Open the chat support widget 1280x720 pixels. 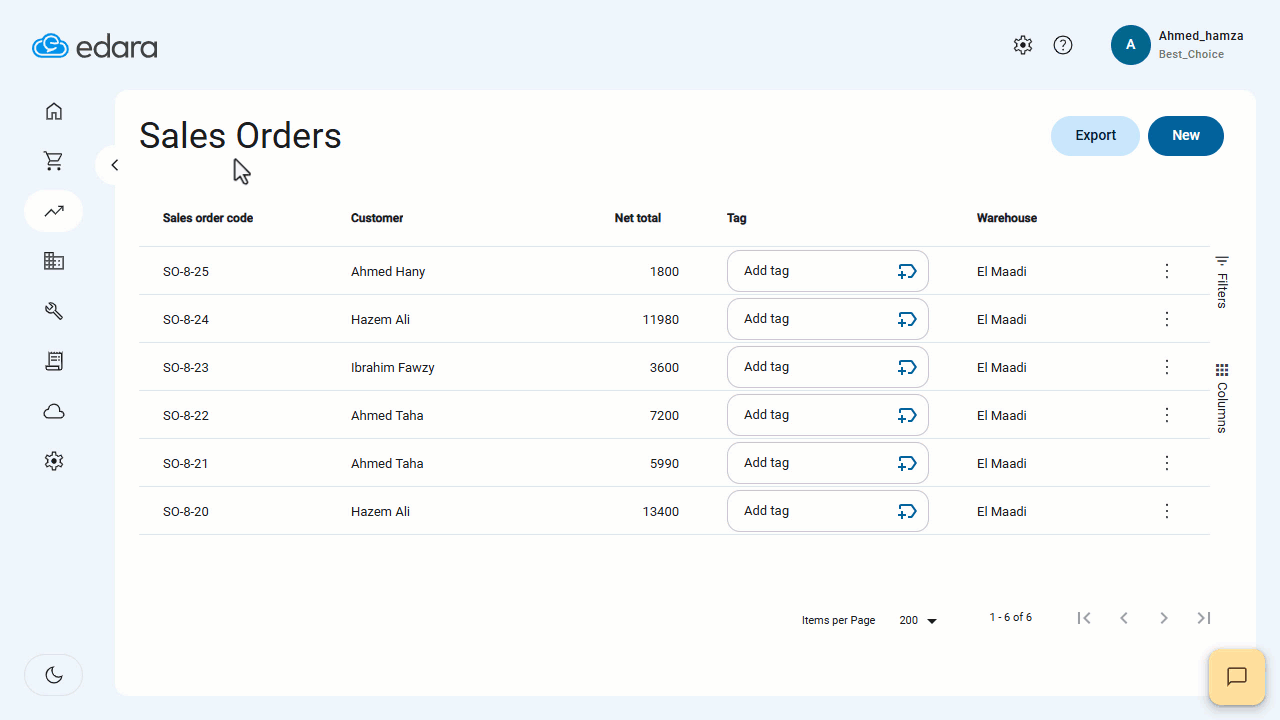click(1237, 677)
